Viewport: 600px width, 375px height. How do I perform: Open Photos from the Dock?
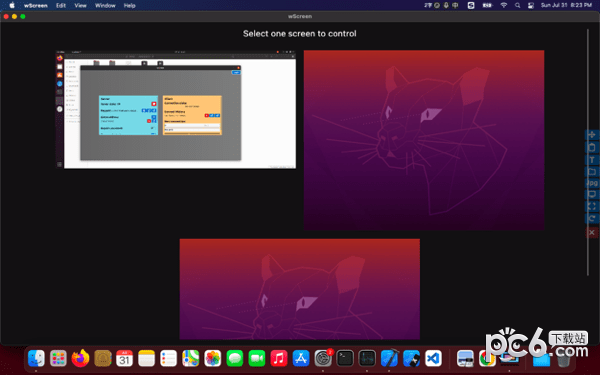click(213, 359)
